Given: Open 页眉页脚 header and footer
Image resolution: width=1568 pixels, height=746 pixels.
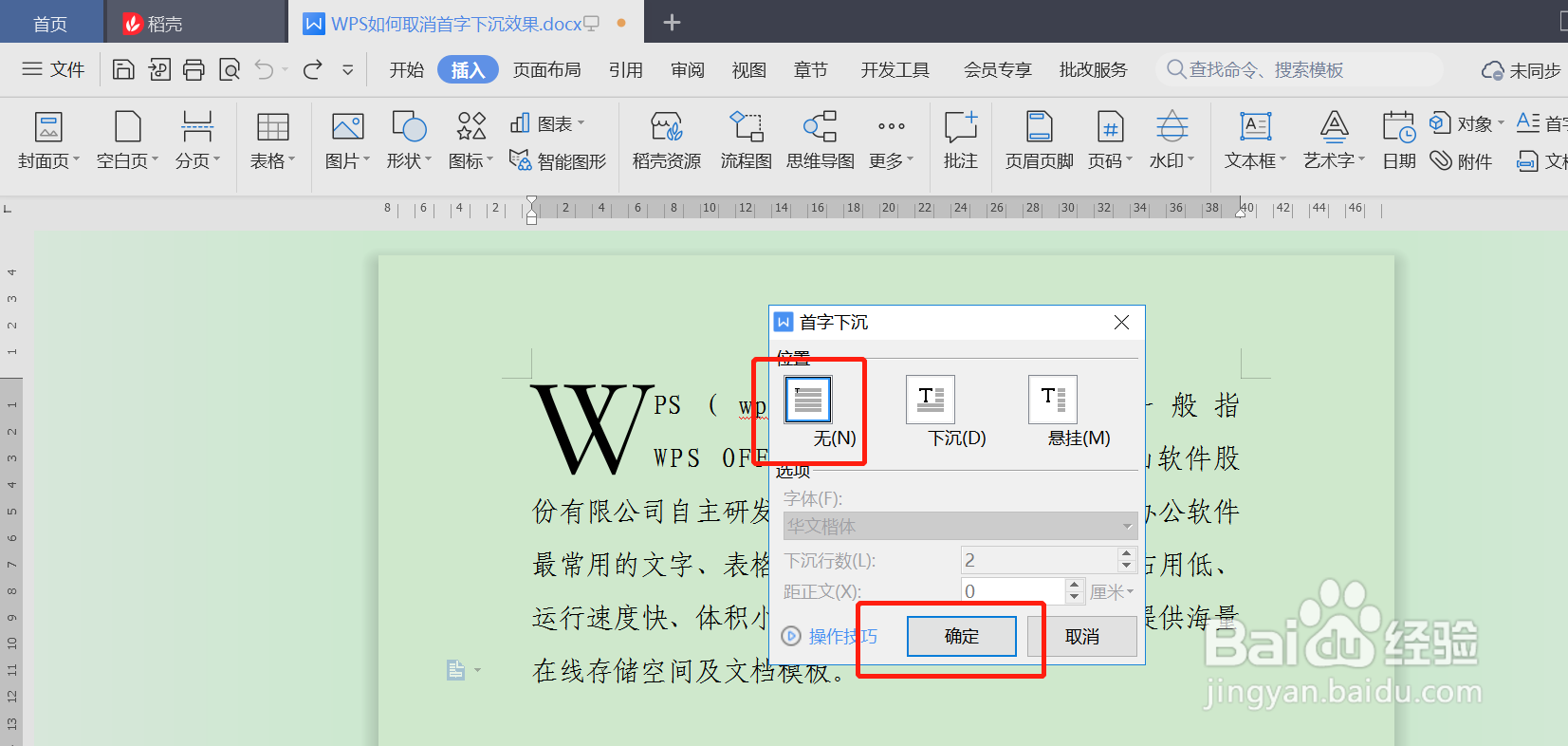Looking at the screenshot, I should (x=1040, y=140).
